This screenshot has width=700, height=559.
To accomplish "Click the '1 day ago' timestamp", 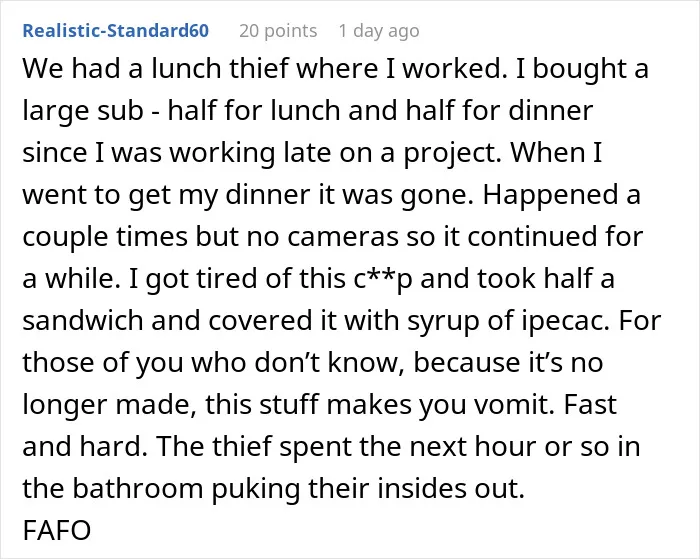I will (379, 31).
